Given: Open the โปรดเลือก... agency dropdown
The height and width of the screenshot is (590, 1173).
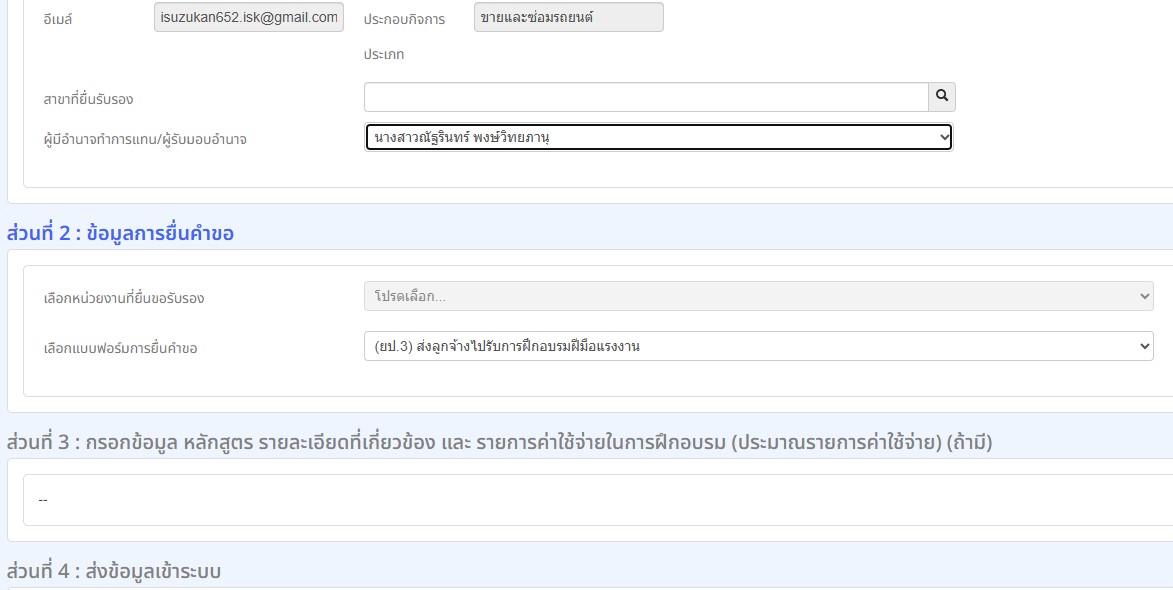Looking at the screenshot, I should [x=759, y=296].
